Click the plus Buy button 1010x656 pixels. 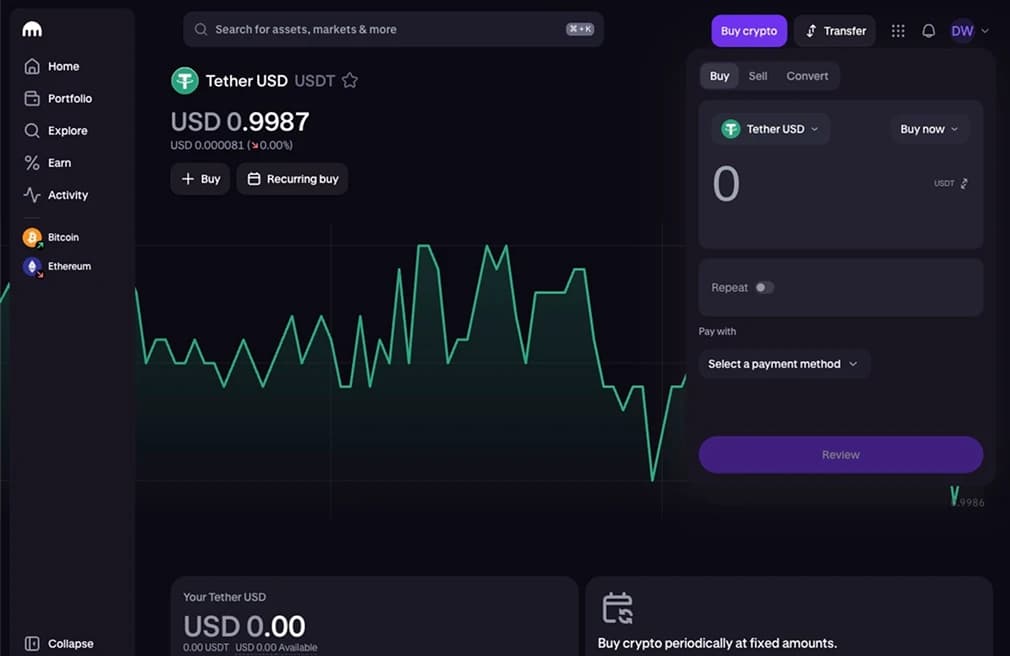pos(200,178)
